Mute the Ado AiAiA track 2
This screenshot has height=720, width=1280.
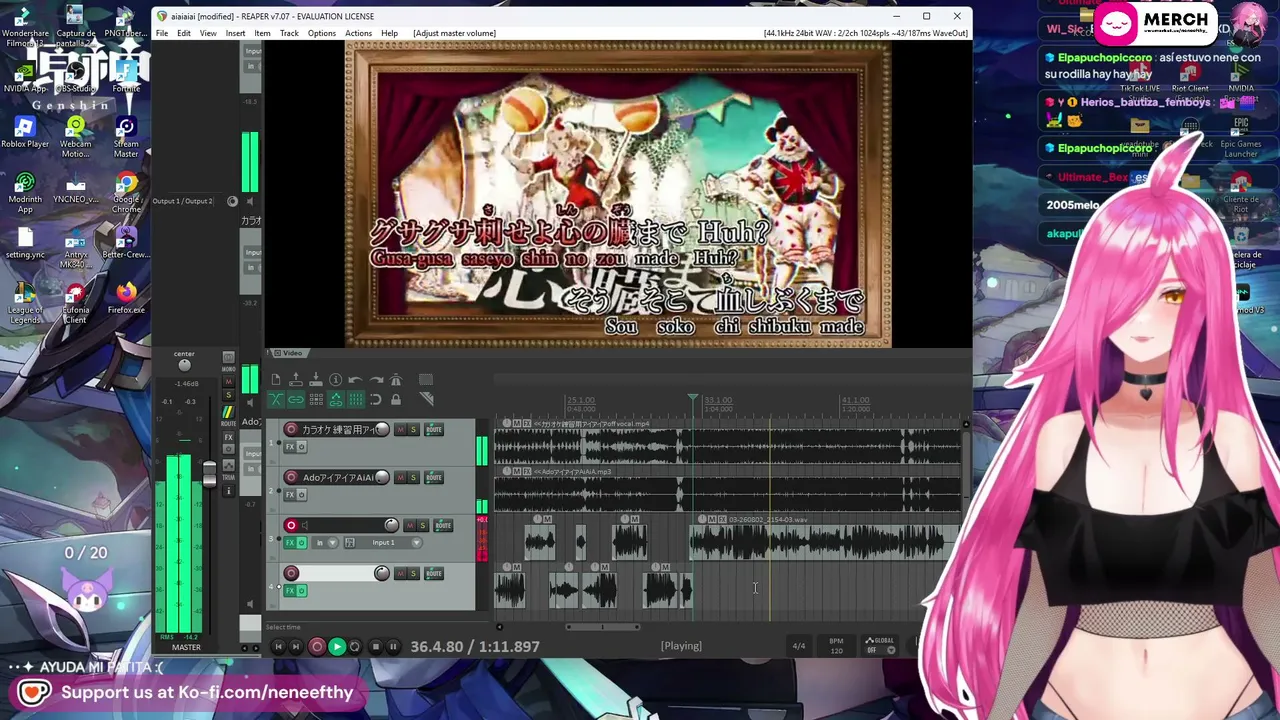400,477
